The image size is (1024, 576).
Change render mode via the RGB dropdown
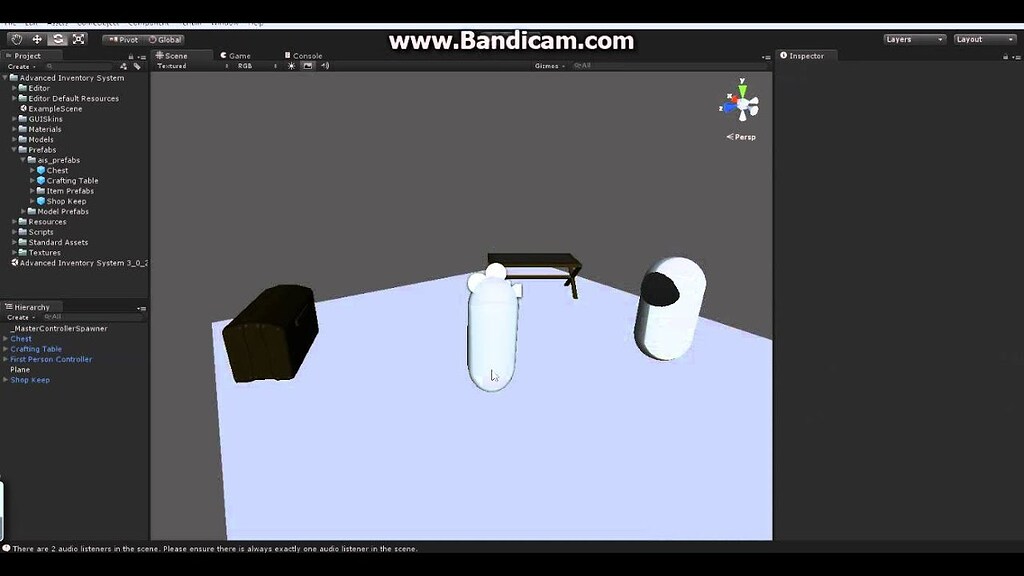(247, 66)
